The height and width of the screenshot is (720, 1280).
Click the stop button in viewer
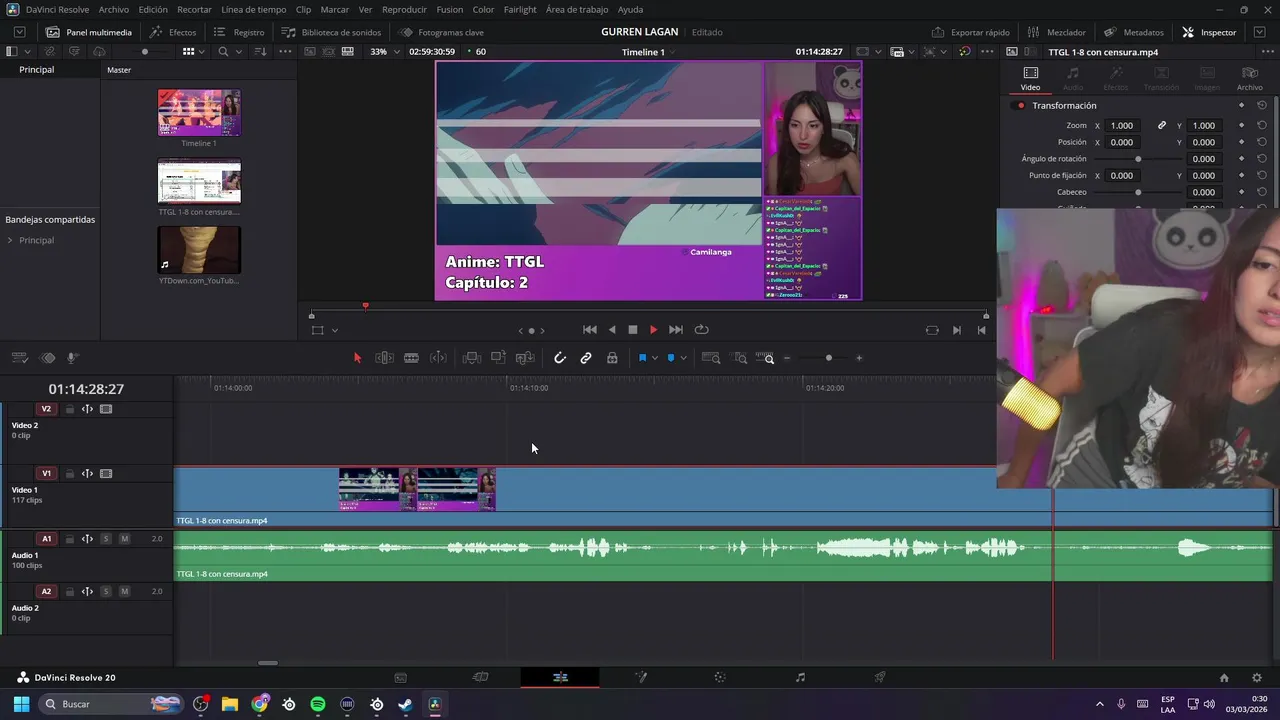(x=633, y=330)
